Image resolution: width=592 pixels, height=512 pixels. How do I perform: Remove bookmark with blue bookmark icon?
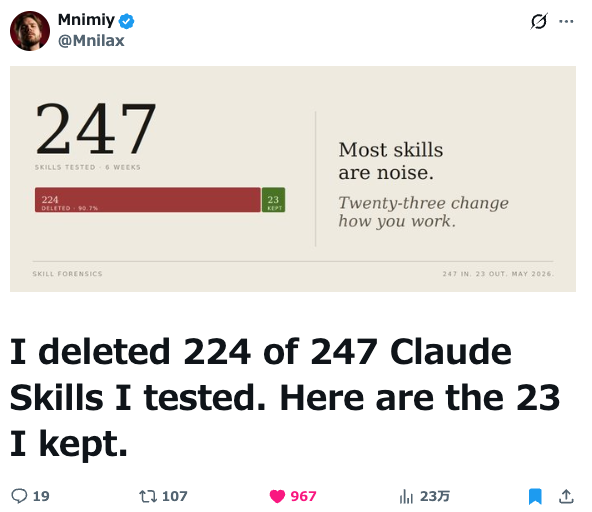coord(535,496)
